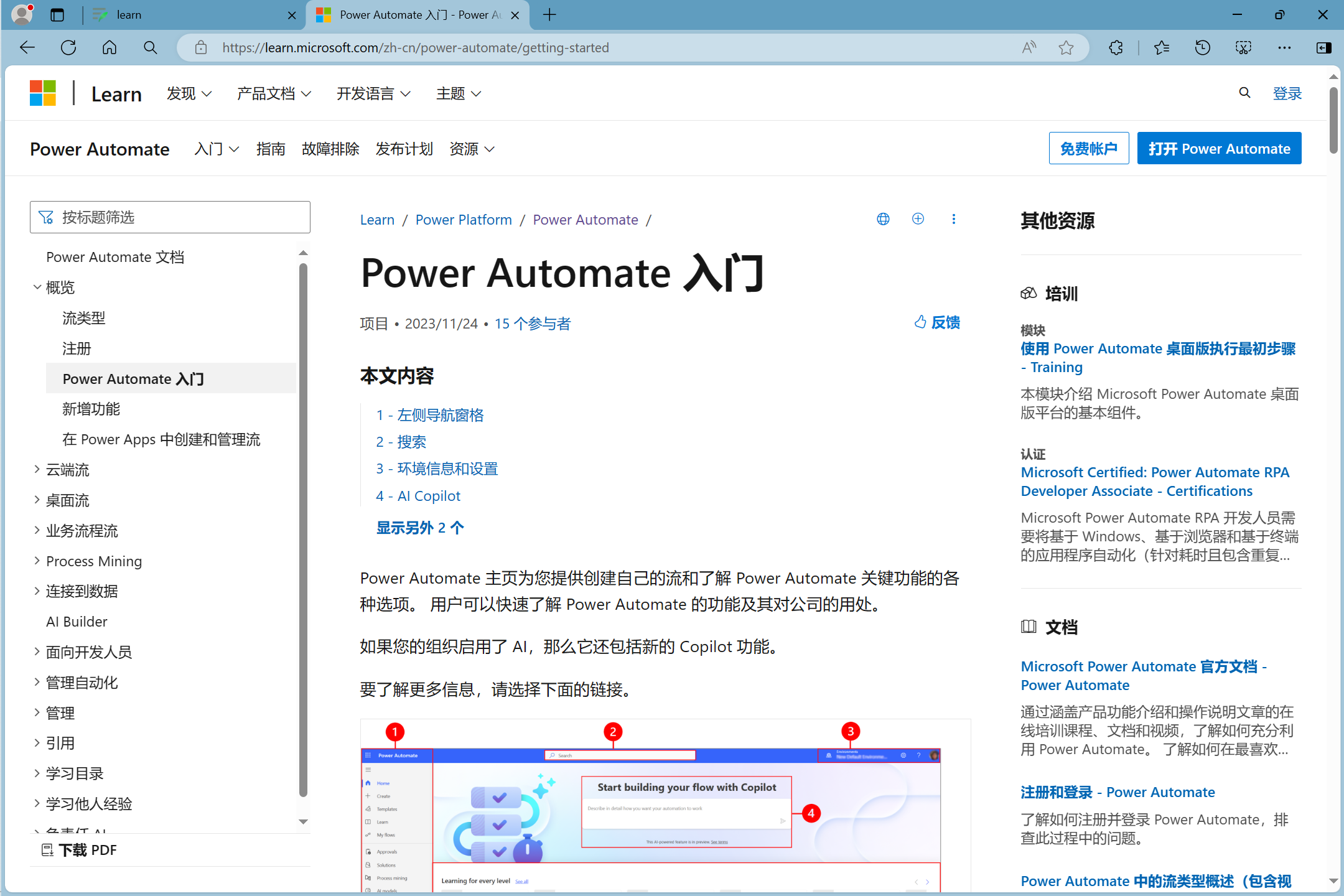The height and width of the screenshot is (896, 1344).
Task: Click the 按标题筛选 filter input field
Action: [170, 217]
